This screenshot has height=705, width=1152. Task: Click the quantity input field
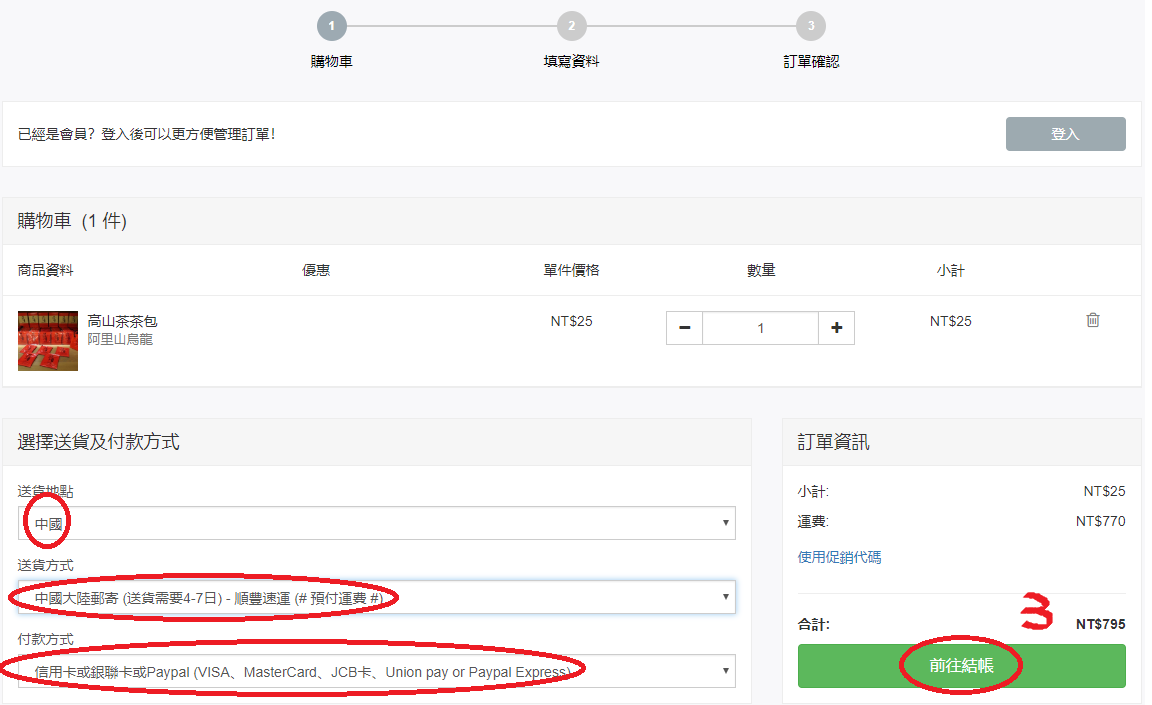point(760,328)
